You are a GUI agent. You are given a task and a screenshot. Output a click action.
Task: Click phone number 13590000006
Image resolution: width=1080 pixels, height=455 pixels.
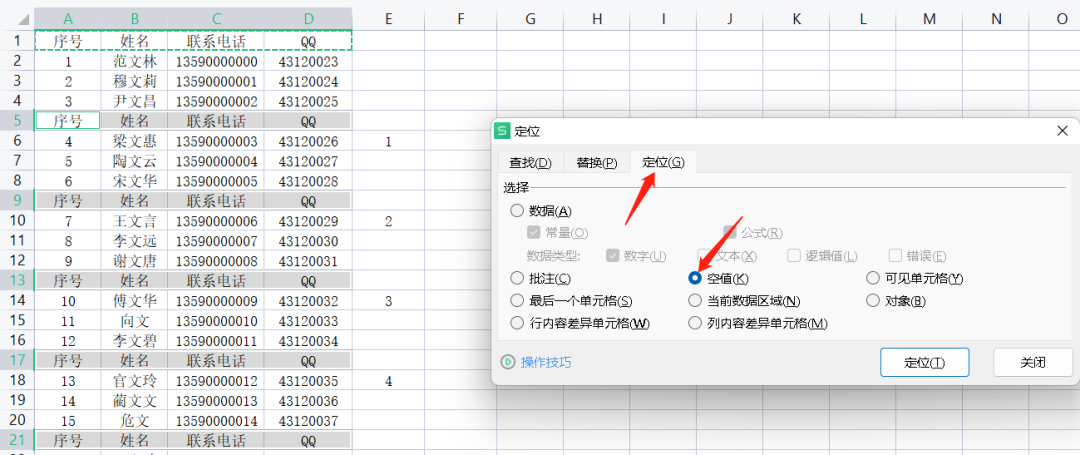[216, 221]
